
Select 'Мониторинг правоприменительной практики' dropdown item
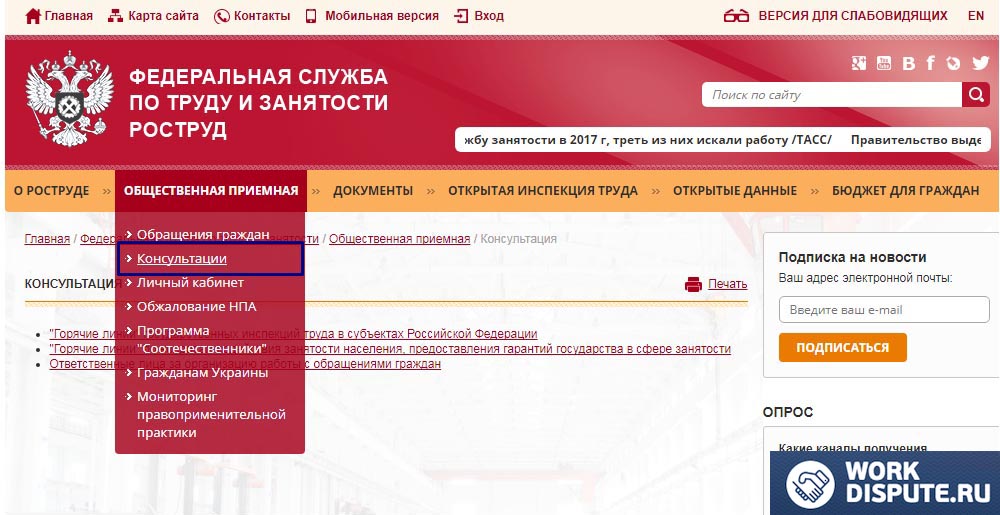(x=211, y=415)
